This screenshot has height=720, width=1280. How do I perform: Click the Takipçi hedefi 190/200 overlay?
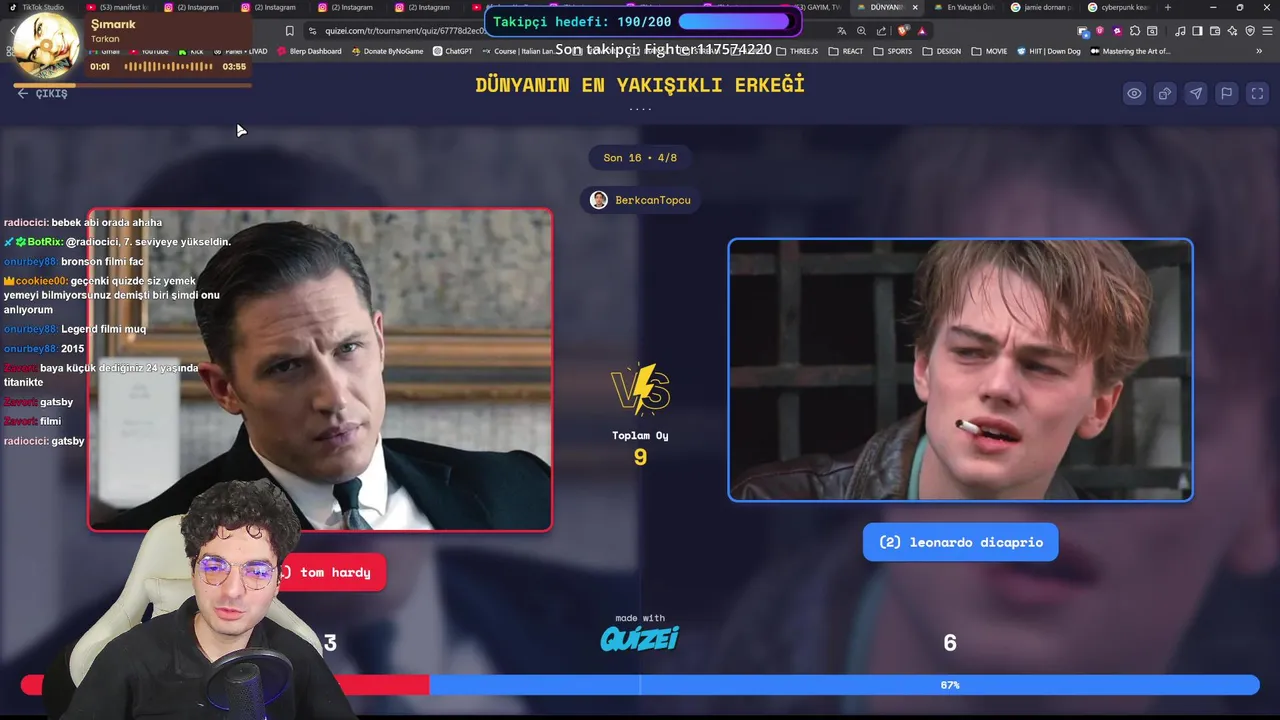pyautogui.click(x=643, y=21)
